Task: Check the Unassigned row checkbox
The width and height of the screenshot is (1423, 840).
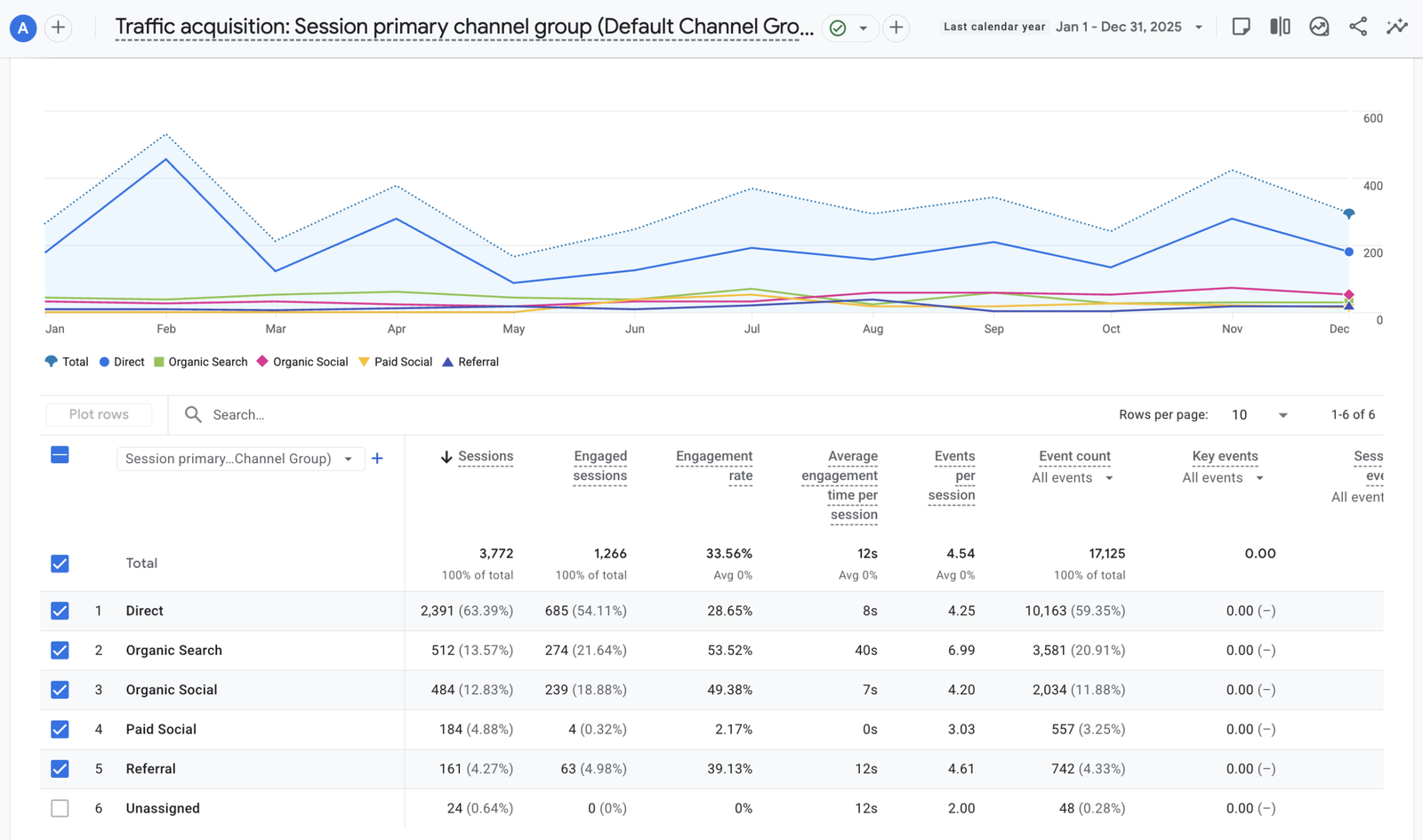Action: pyautogui.click(x=60, y=808)
